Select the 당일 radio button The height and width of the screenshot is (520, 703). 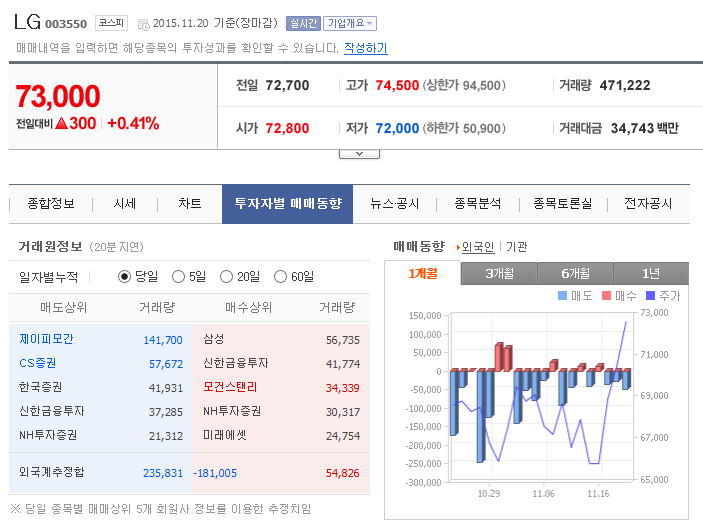click(x=124, y=277)
